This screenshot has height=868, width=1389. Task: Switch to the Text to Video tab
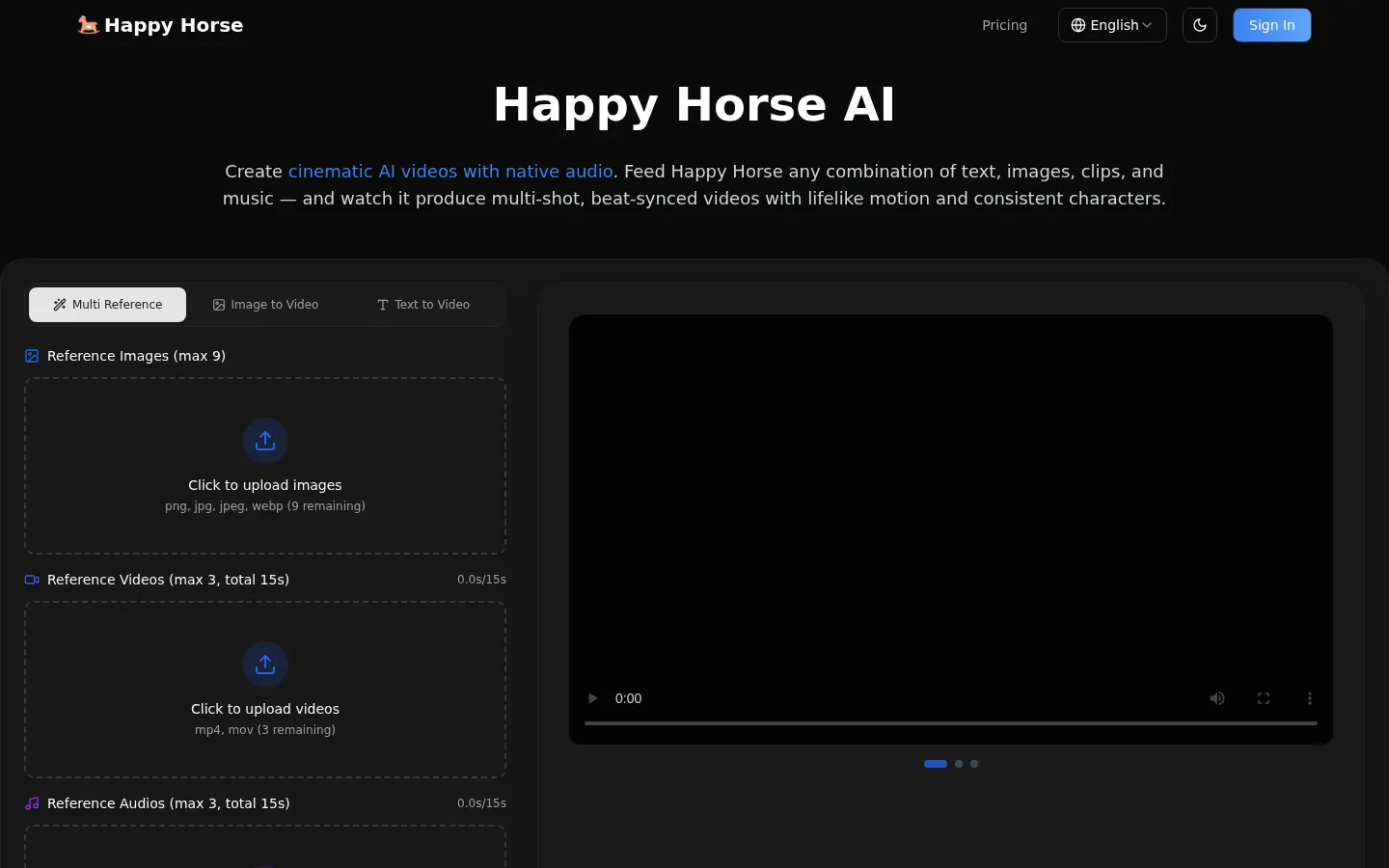click(422, 305)
